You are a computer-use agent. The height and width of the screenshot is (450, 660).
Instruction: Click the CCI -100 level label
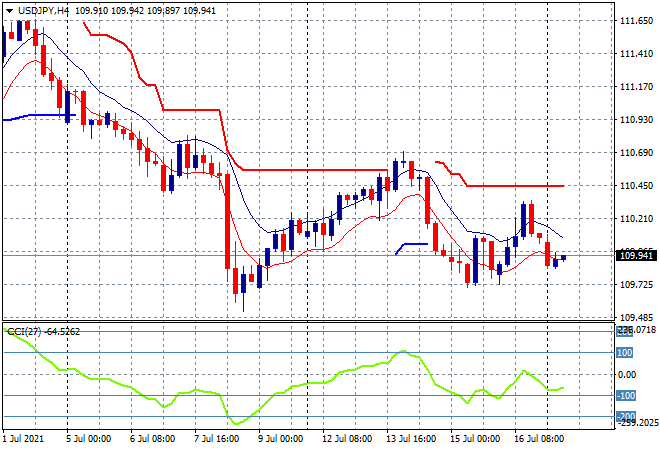pyautogui.click(x=625, y=396)
